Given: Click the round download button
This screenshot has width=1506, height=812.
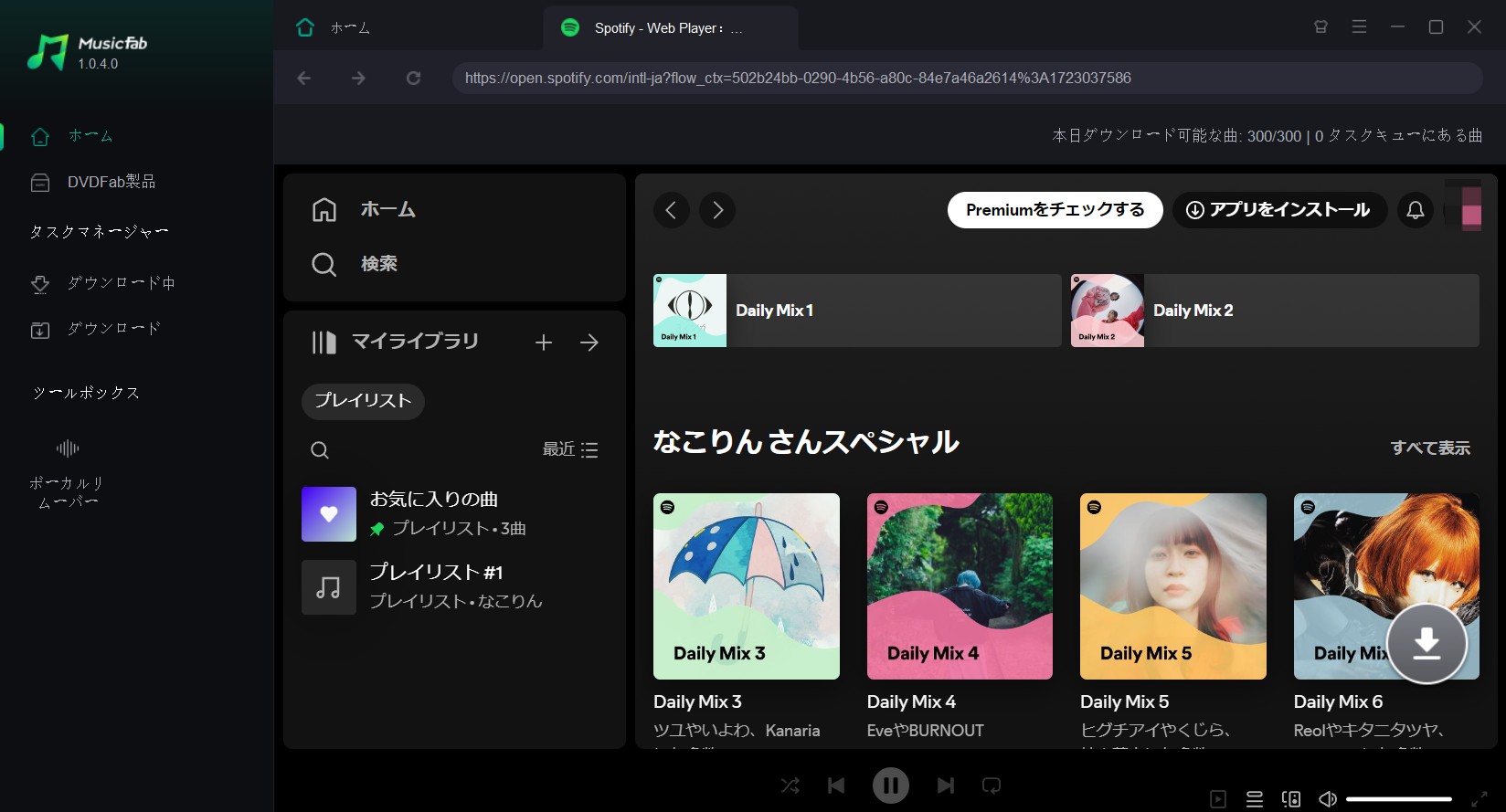Looking at the screenshot, I should (x=1426, y=643).
